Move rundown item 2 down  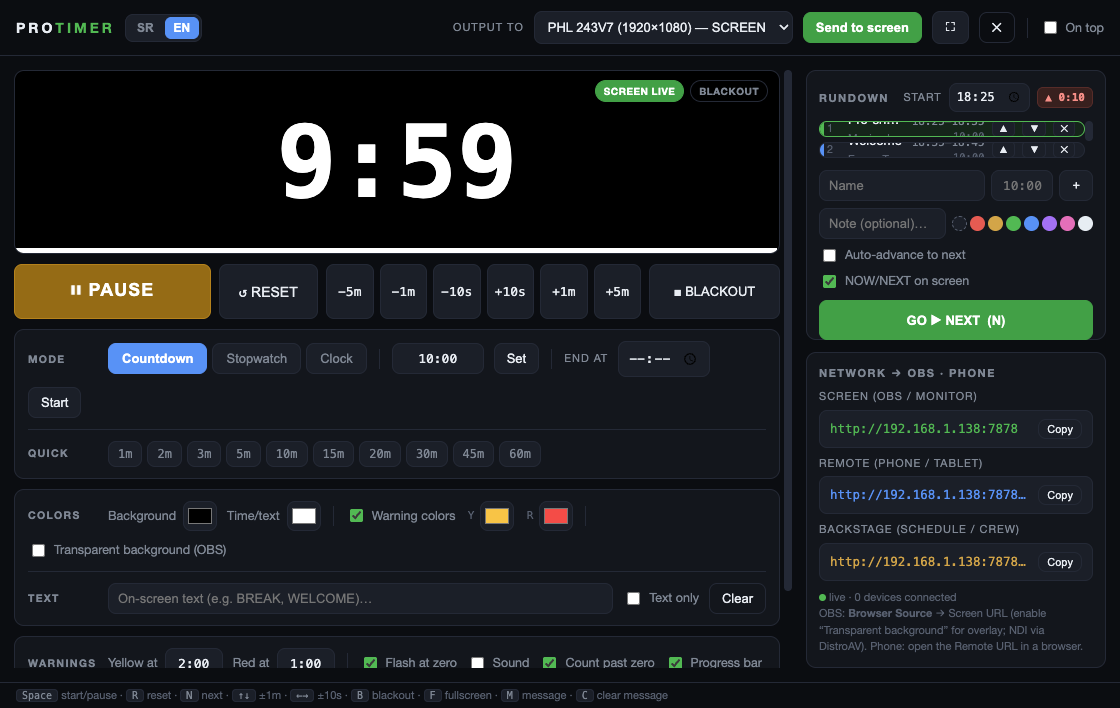point(1034,149)
